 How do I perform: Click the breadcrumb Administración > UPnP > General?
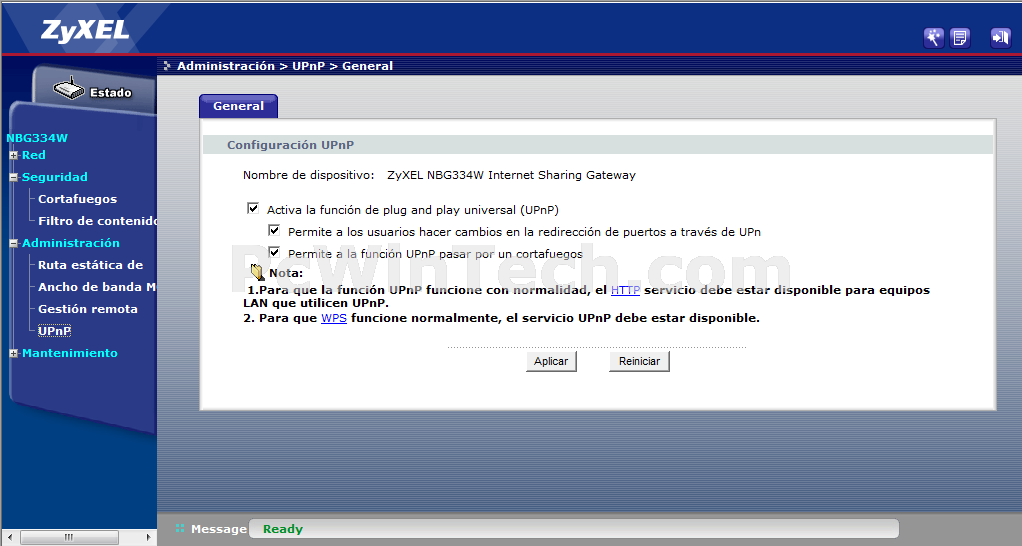pyautogui.click(x=285, y=66)
